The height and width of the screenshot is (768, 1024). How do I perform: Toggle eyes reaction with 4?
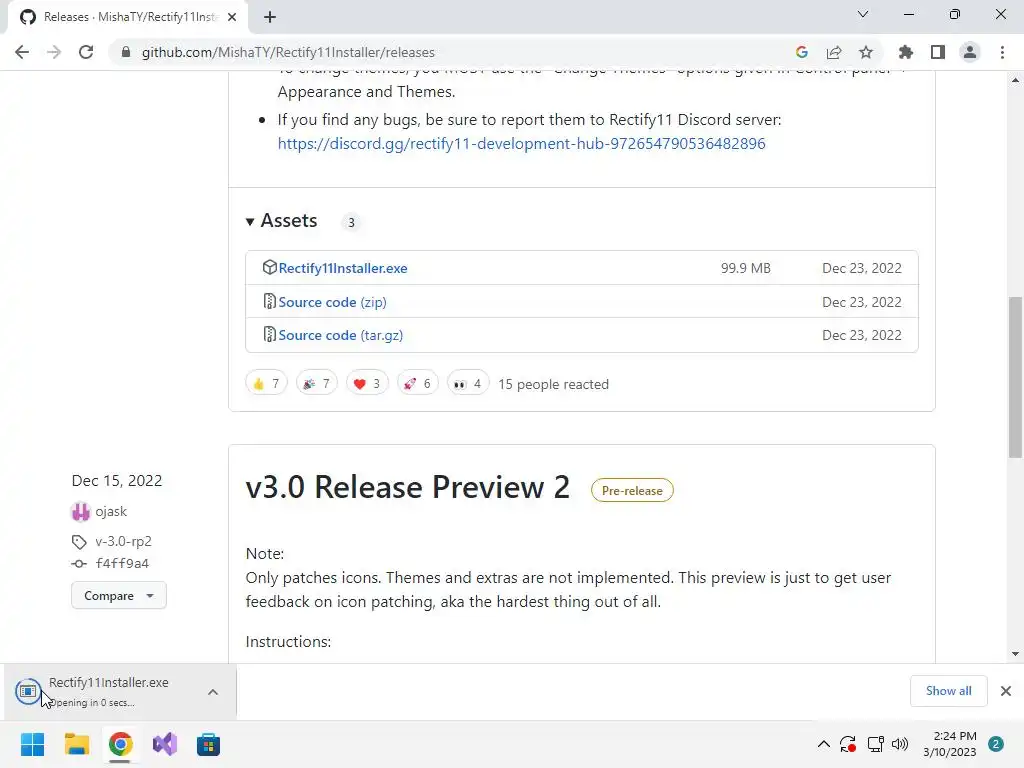tap(468, 383)
